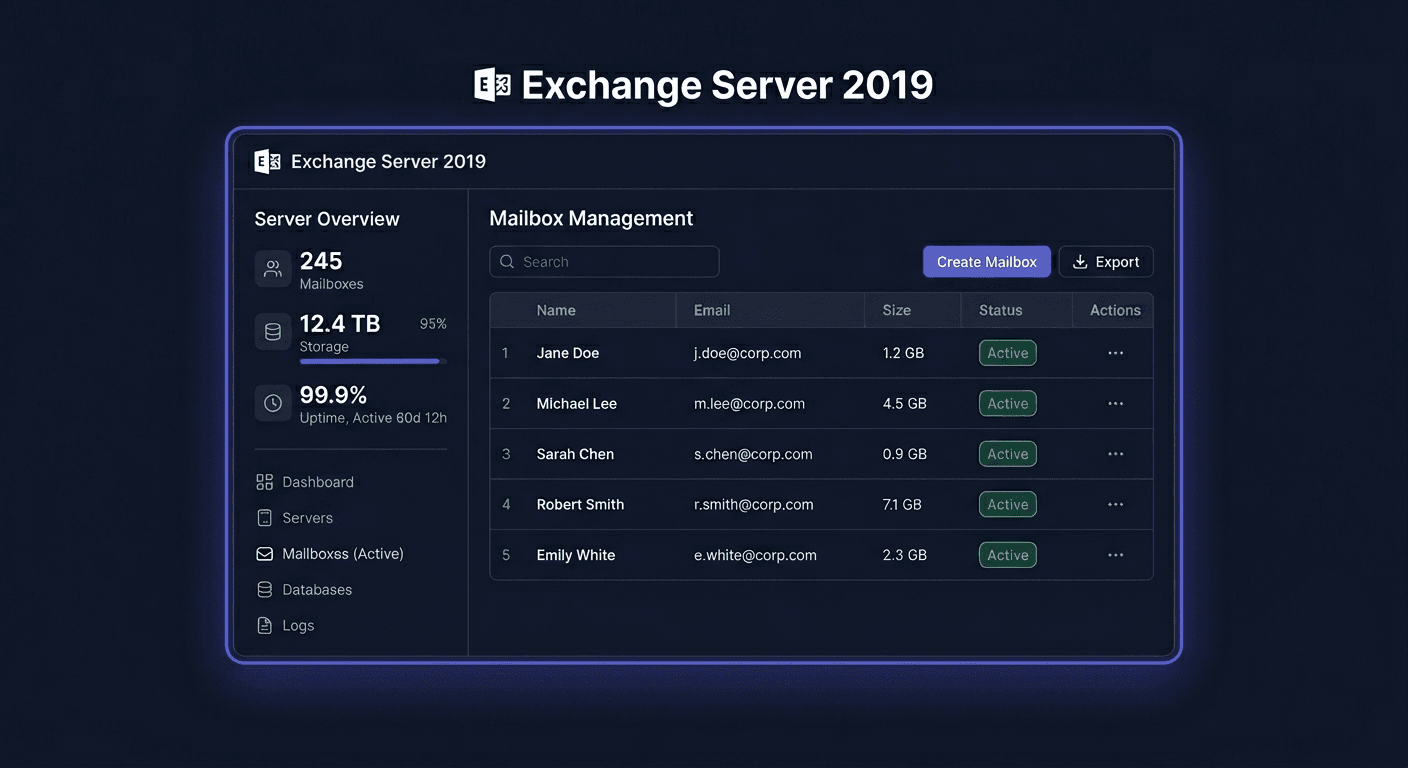Open Mailboxss (Active) via its envelope icon
The height and width of the screenshot is (768, 1408).
pos(264,553)
